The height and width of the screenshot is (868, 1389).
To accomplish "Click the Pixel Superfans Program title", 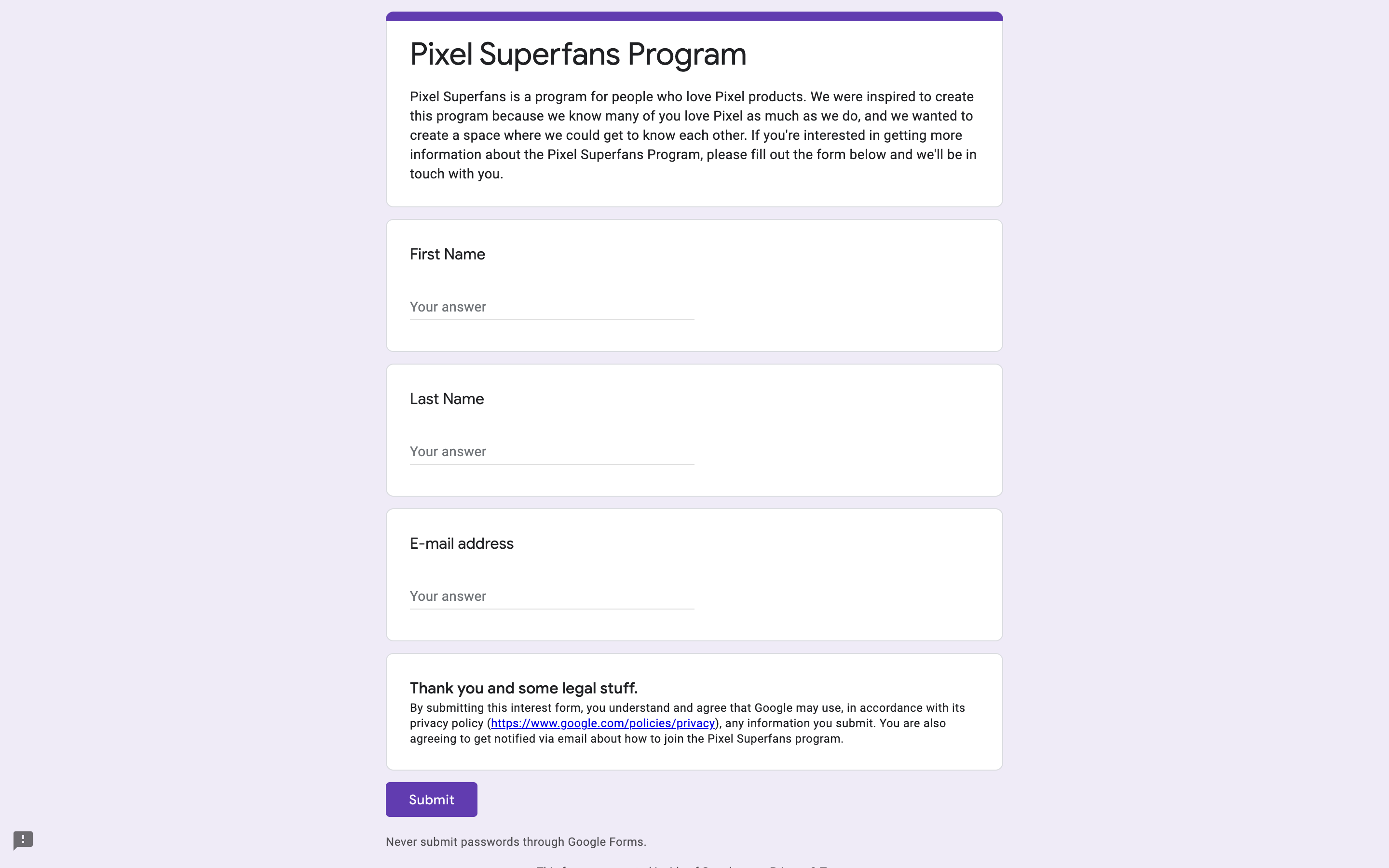I will tap(577, 54).
